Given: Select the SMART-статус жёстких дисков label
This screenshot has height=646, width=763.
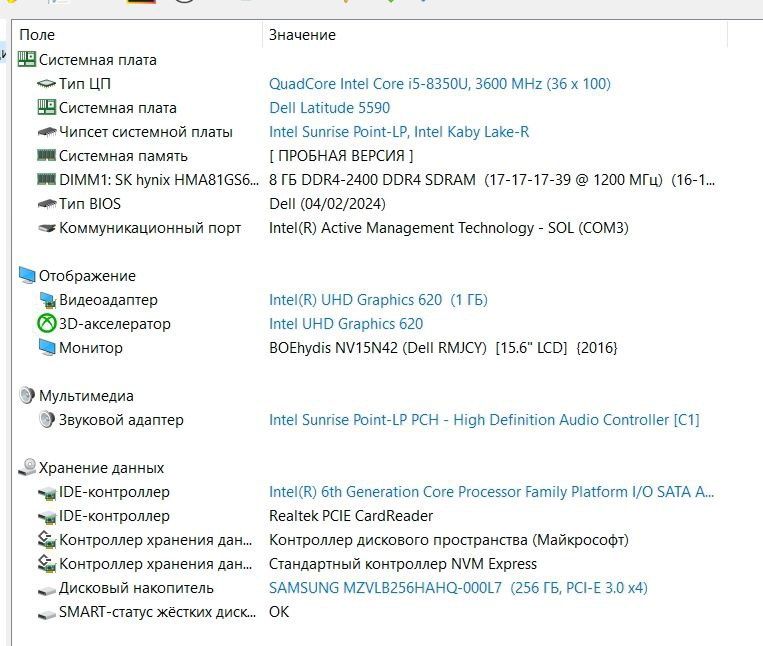Looking at the screenshot, I should [x=157, y=611].
